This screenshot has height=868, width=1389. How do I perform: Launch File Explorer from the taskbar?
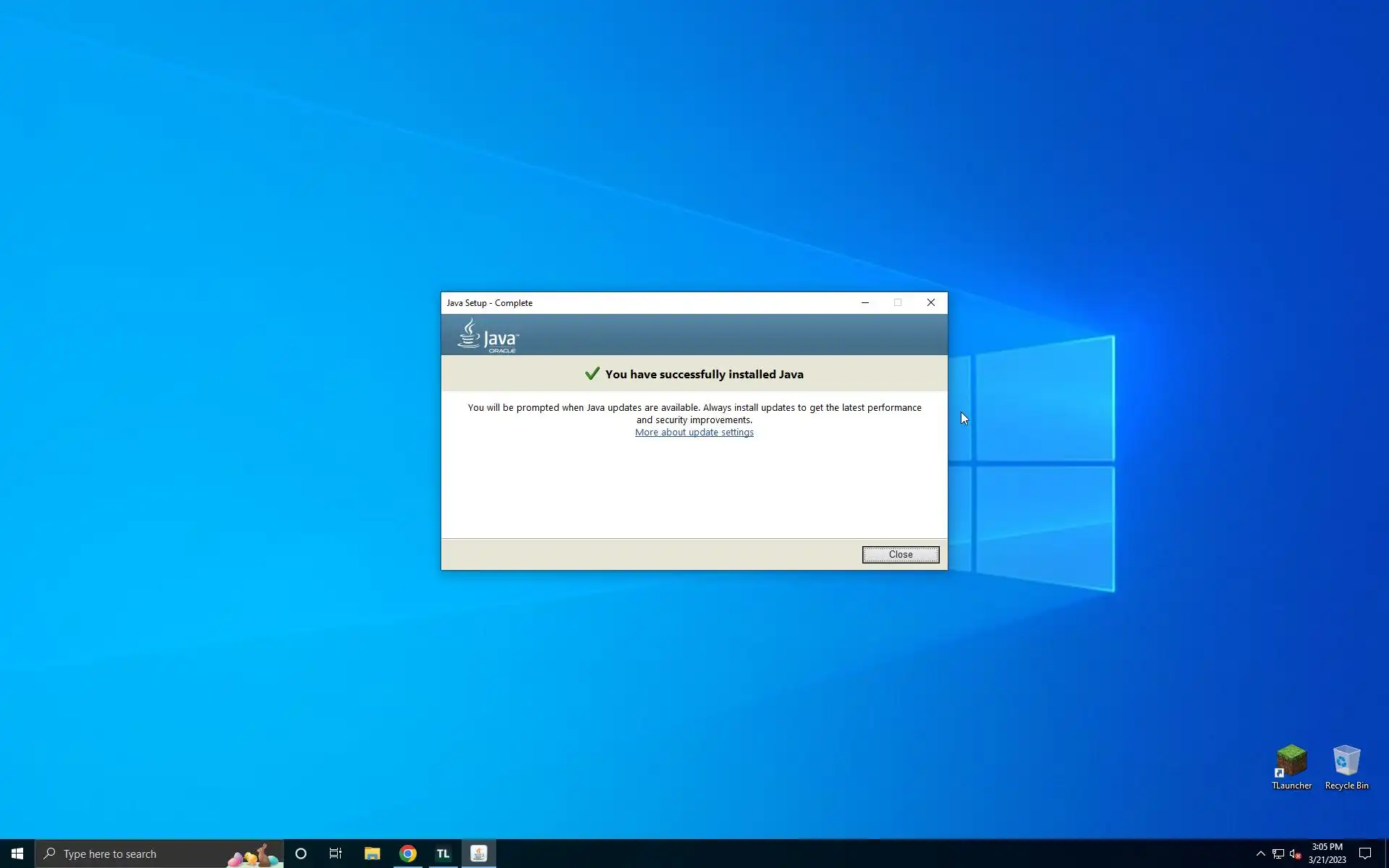pos(372,854)
